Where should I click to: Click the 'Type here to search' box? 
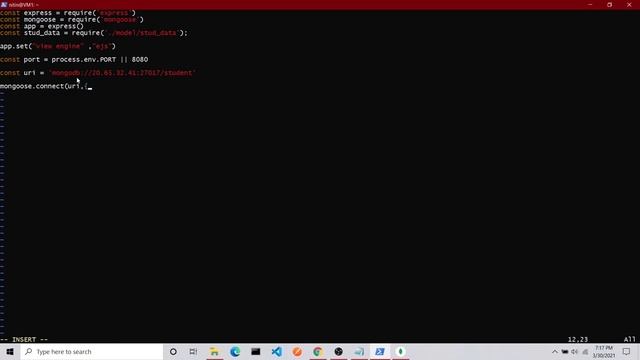(92, 351)
